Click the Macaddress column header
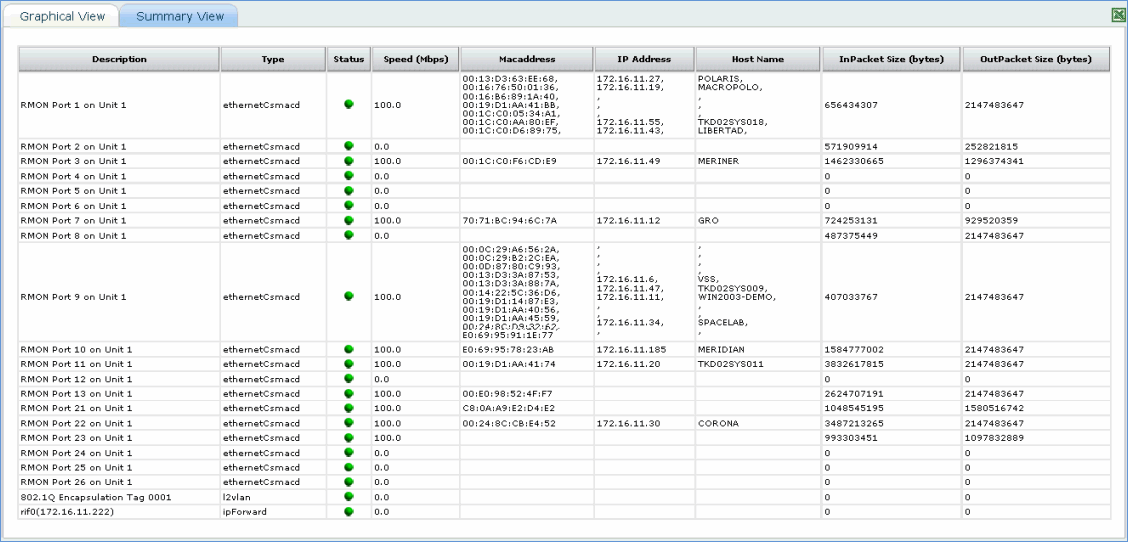The width and height of the screenshot is (1128, 542). (526, 59)
